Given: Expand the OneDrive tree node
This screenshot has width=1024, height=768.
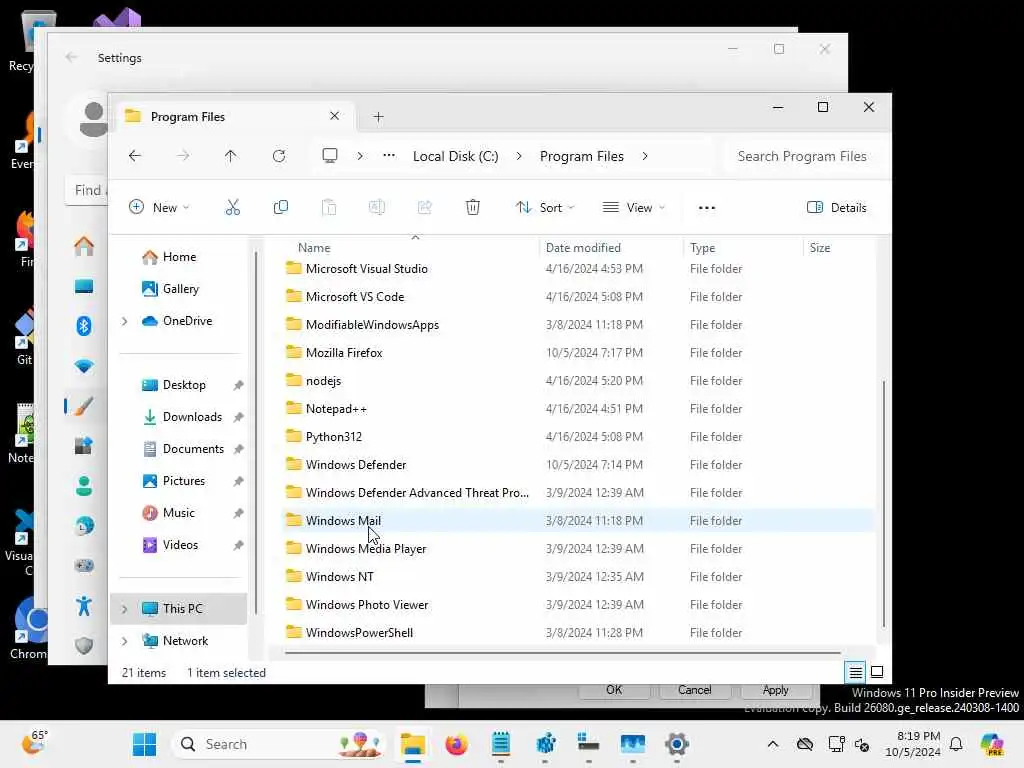Looking at the screenshot, I should pos(125,321).
